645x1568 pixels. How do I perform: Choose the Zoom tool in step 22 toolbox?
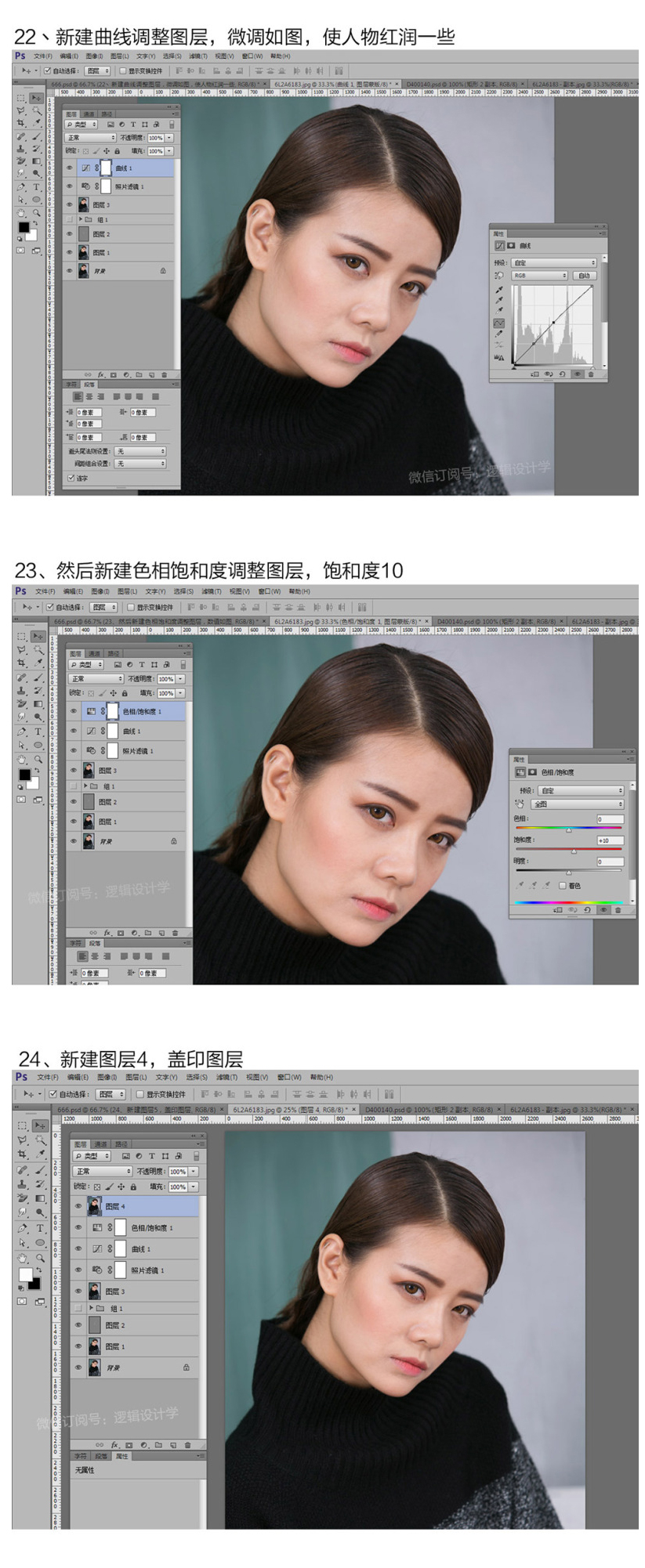pyautogui.click(x=36, y=212)
